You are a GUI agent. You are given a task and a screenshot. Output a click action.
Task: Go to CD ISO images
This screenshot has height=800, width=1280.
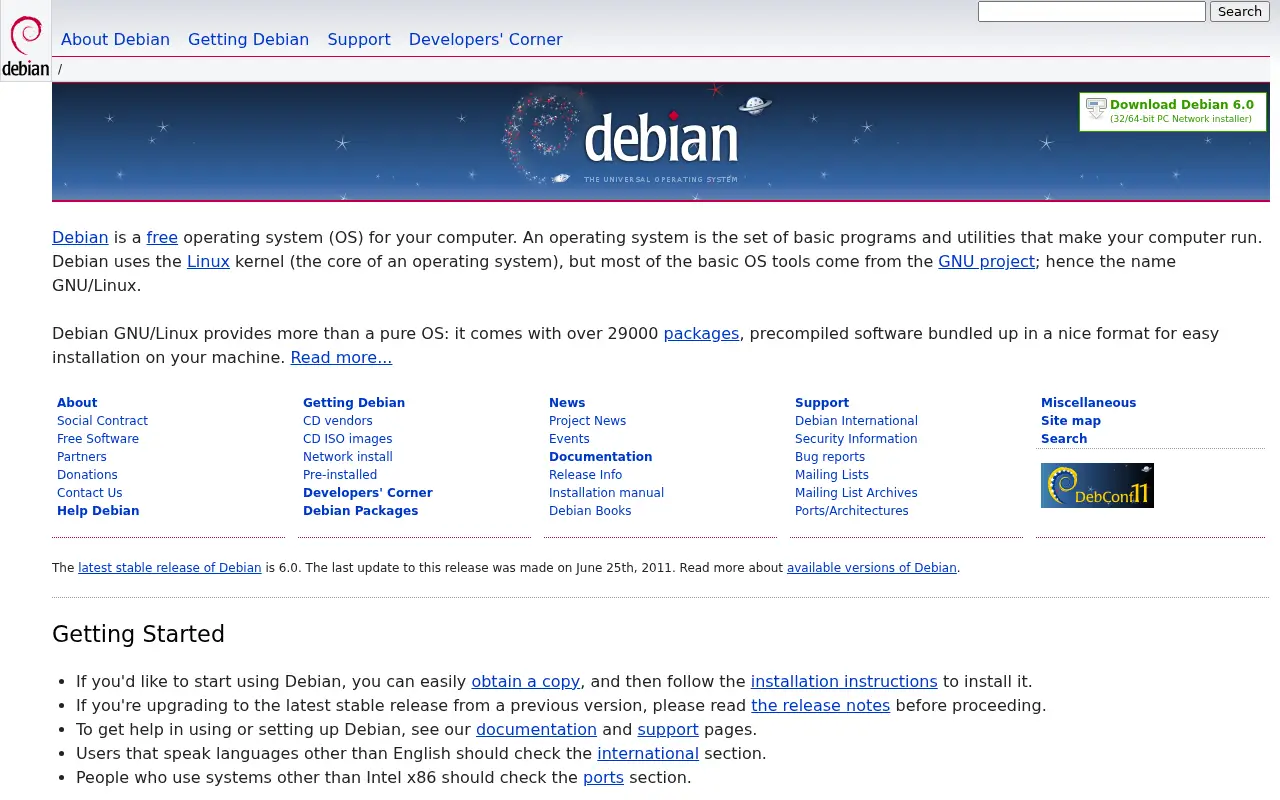348,439
